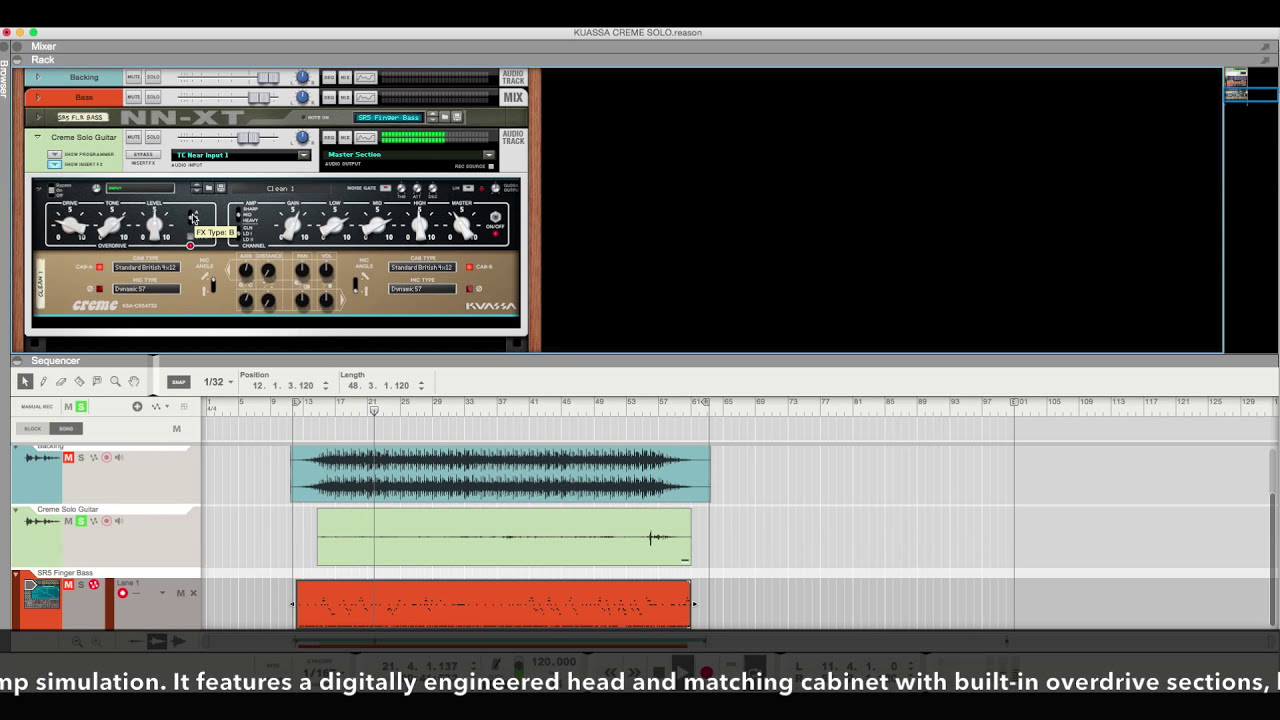1280x720 pixels.
Task: Select the Arrow selection tool
Action: click(25, 382)
